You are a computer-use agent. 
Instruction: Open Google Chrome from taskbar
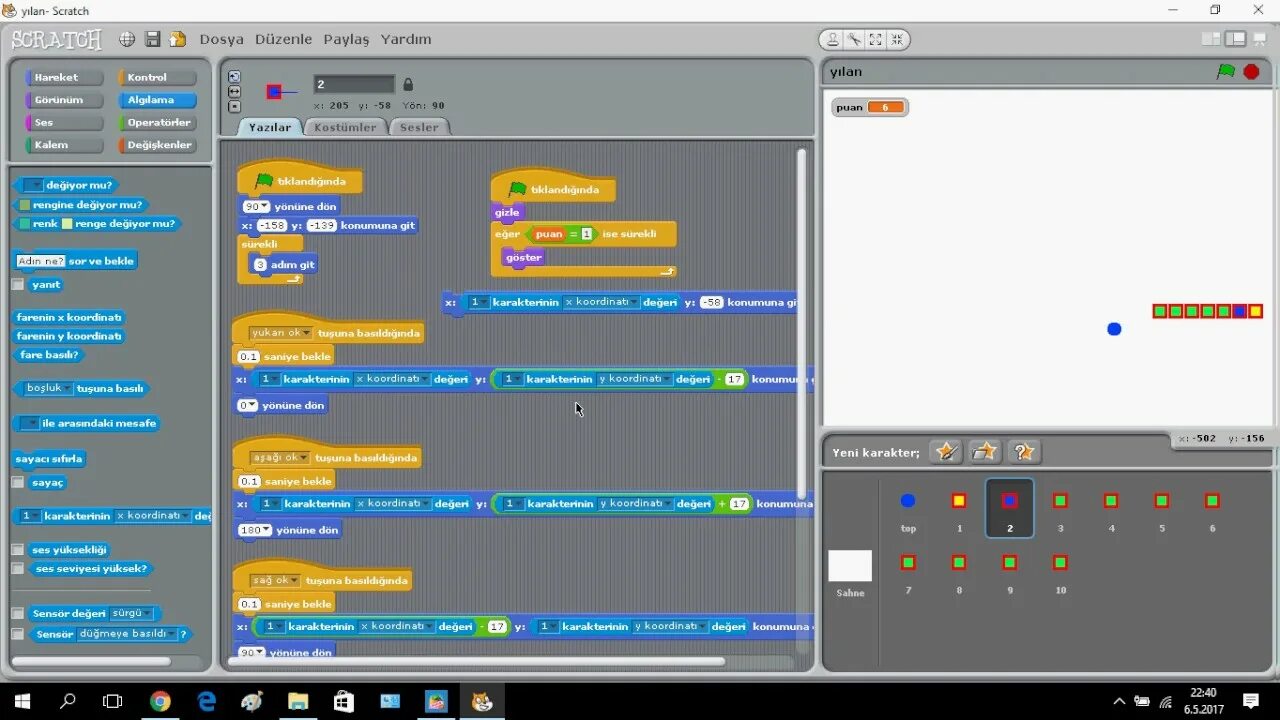[160, 701]
